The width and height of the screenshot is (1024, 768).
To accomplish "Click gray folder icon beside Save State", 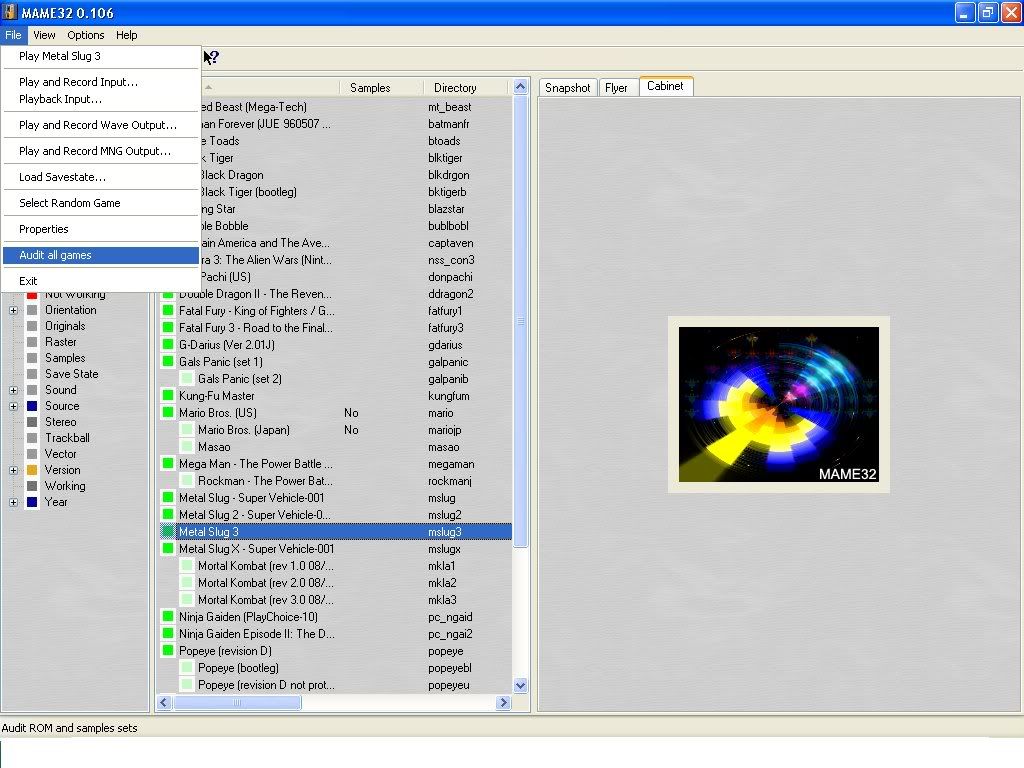I will [31, 374].
